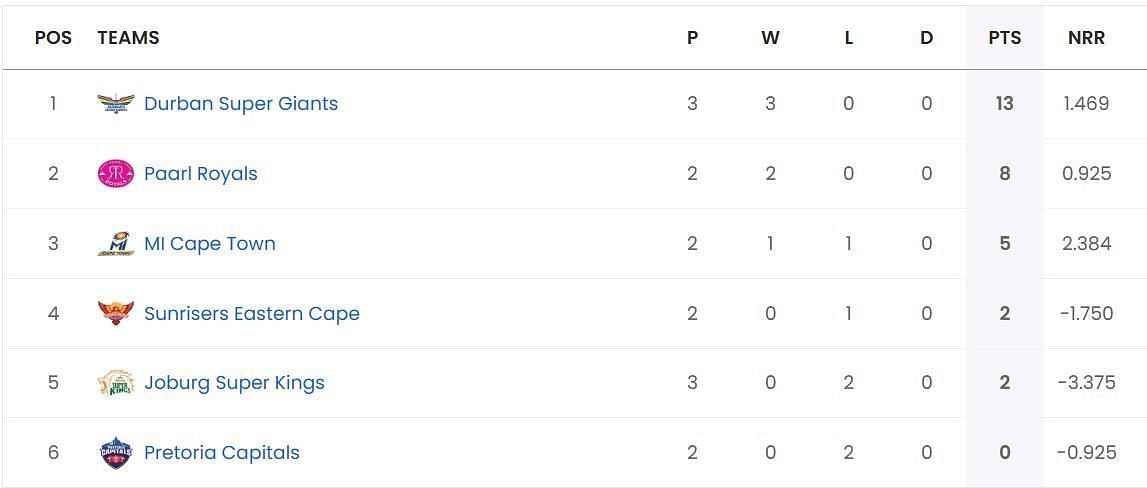Screen dimensions: 1147x488
Task: Click the W wins column header
Action: coord(770,38)
